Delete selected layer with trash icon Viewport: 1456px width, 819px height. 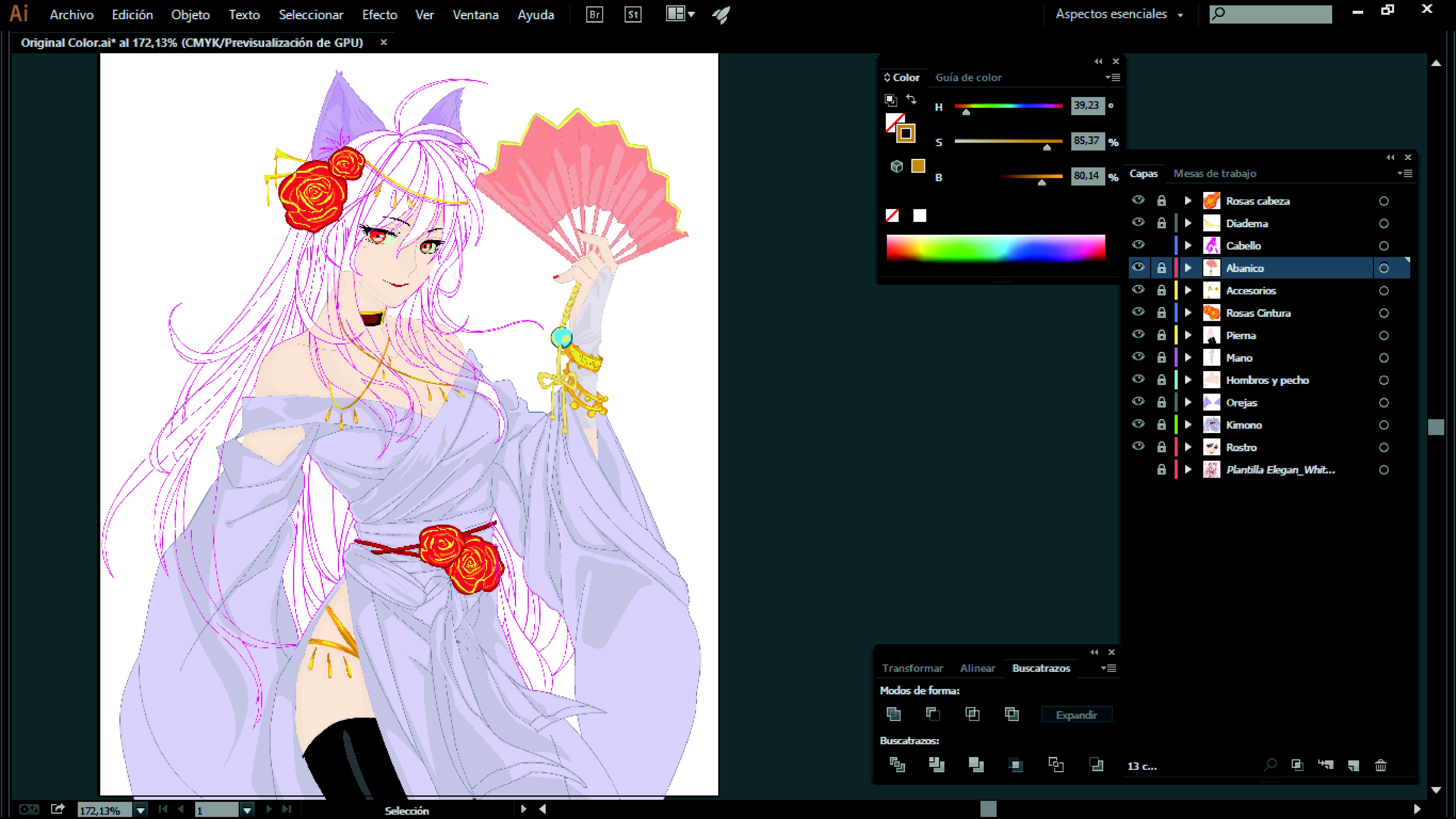coord(1381,765)
